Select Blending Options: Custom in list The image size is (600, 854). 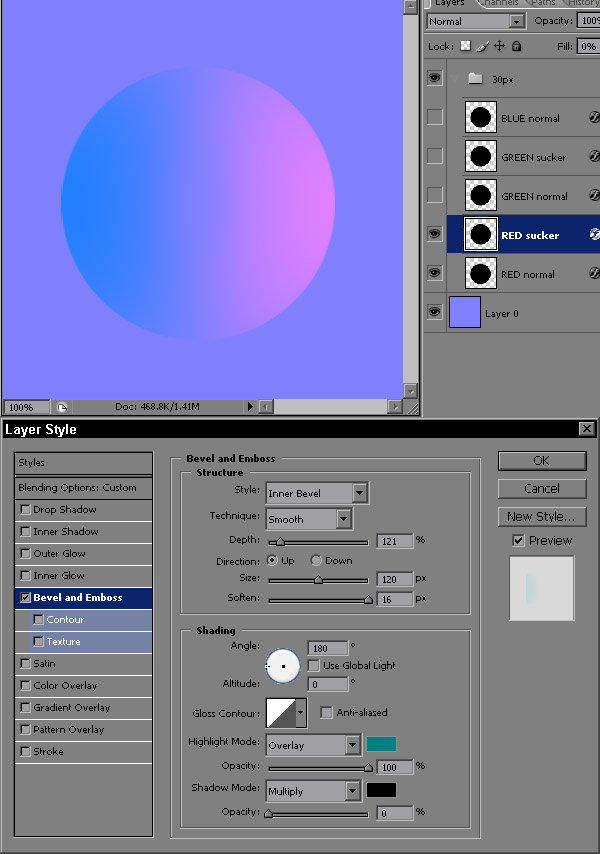[84, 488]
